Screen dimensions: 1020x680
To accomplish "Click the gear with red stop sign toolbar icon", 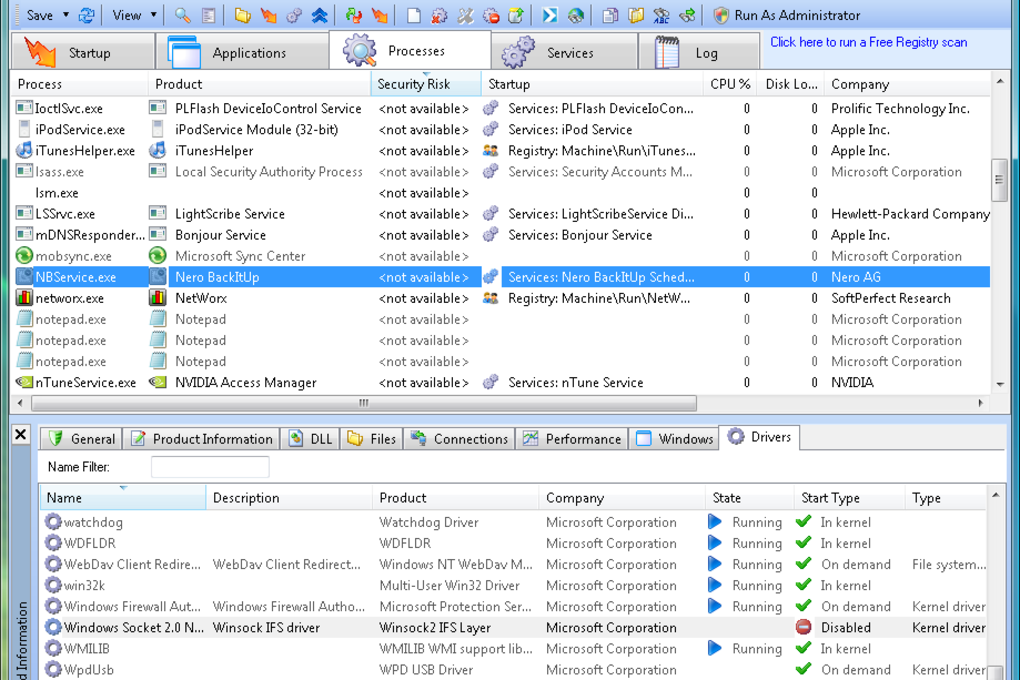I will [x=491, y=15].
